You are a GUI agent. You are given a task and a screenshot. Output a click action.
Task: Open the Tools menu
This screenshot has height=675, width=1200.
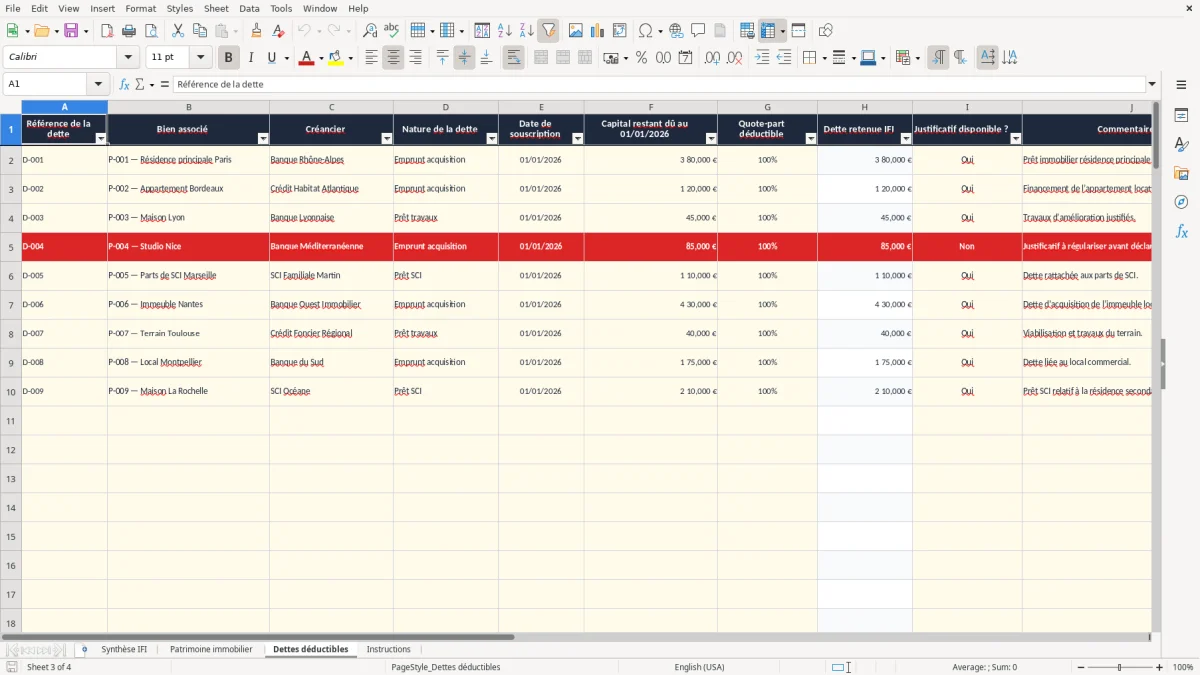tap(281, 8)
